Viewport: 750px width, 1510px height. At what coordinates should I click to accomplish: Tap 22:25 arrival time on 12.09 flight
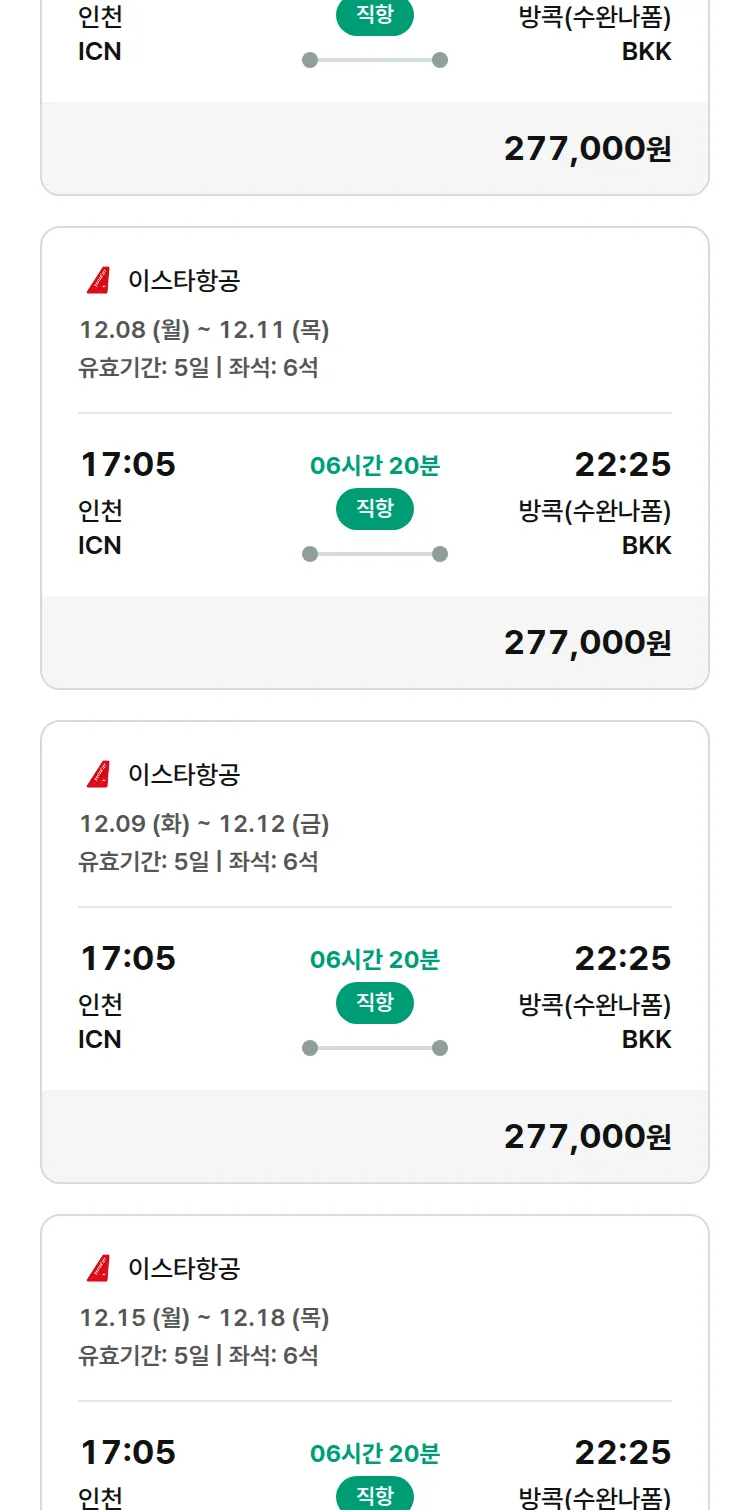[622, 959]
